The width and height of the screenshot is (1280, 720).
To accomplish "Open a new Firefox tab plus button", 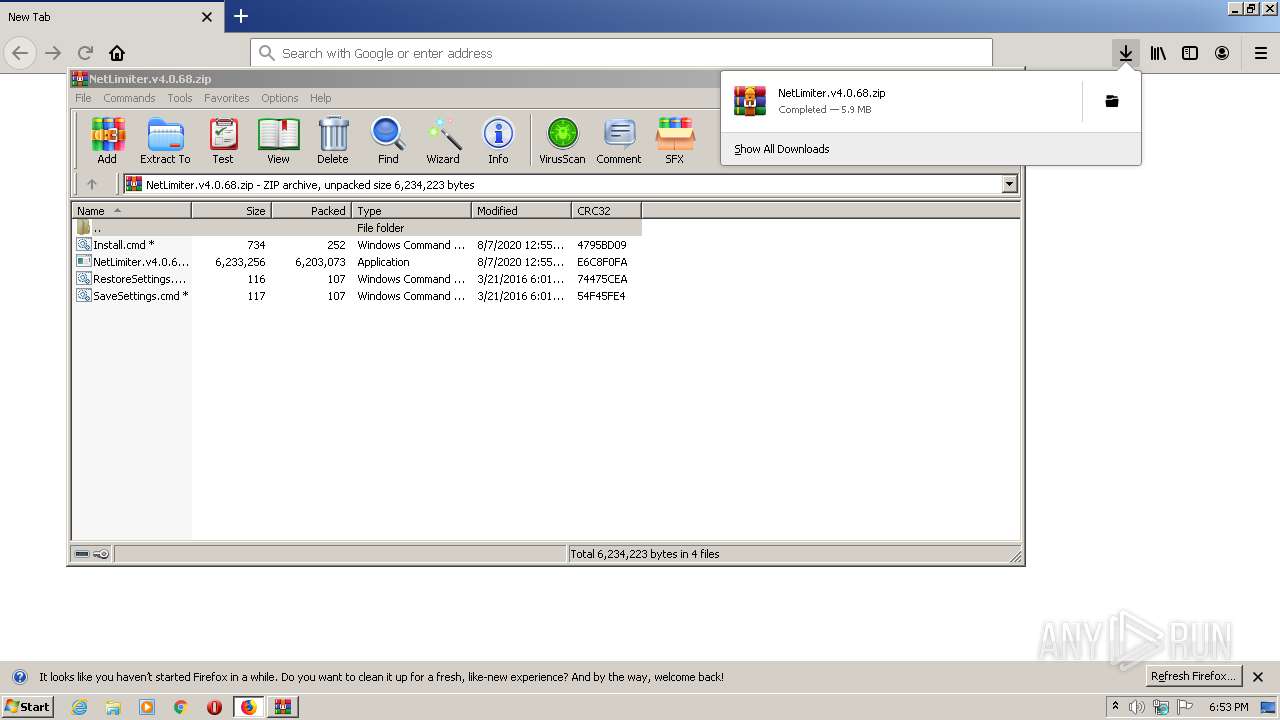I will pyautogui.click(x=241, y=16).
